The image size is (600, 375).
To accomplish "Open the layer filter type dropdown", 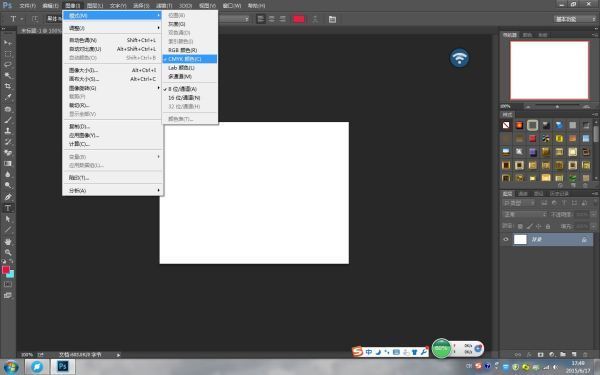I will [x=518, y=203].
